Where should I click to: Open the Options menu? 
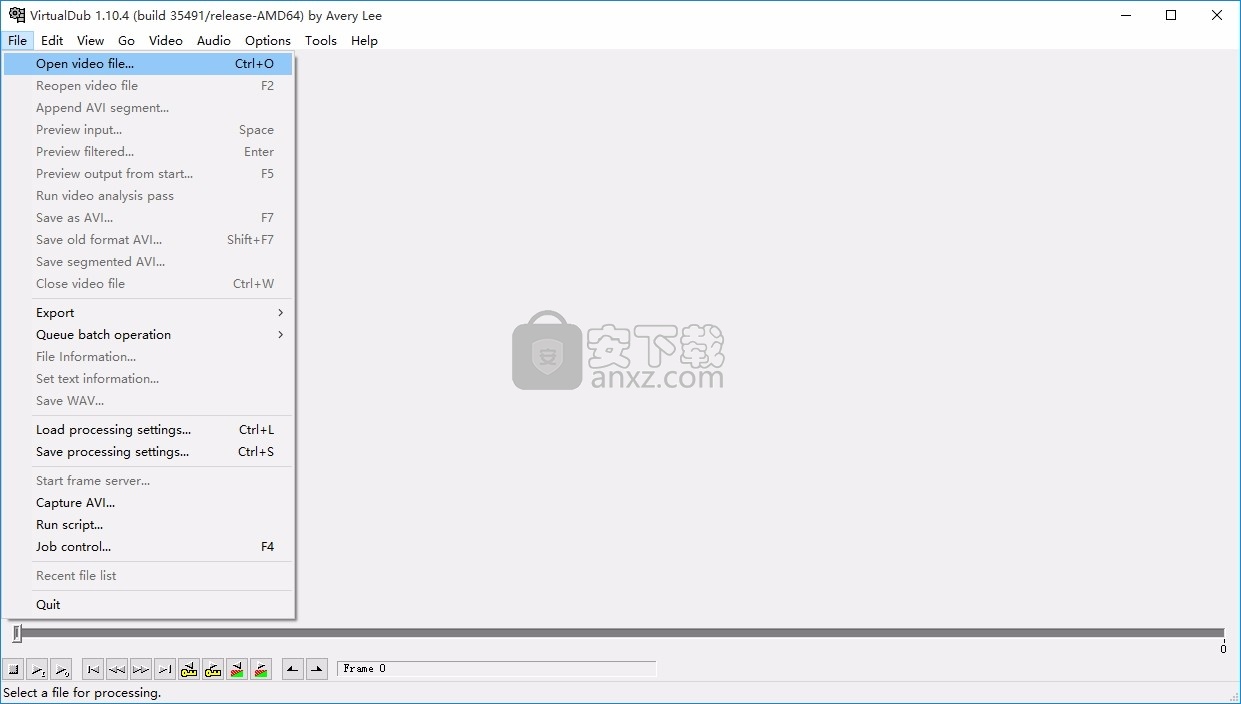tap(268, 40)
